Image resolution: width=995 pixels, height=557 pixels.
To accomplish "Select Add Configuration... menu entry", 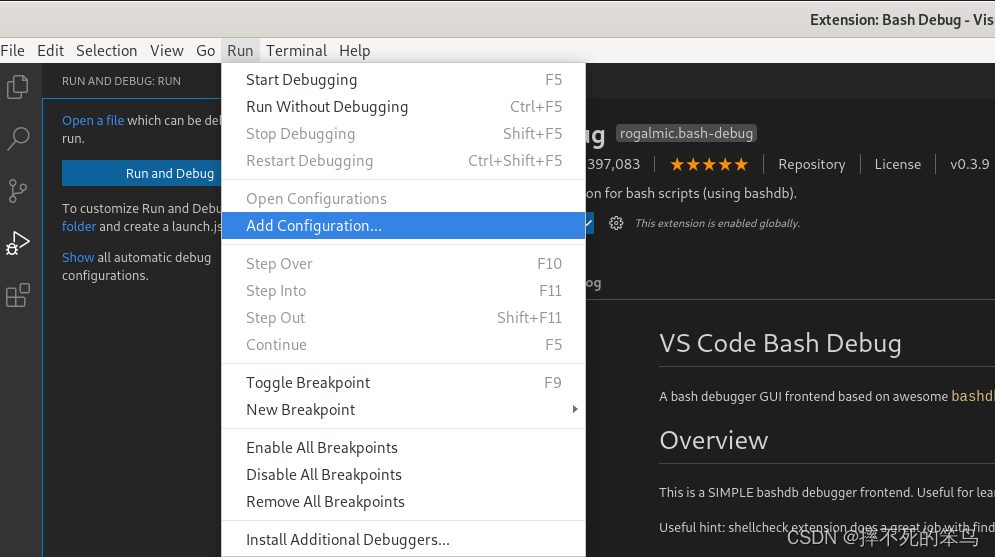I will pyautogui.click(x=404, y=226).
